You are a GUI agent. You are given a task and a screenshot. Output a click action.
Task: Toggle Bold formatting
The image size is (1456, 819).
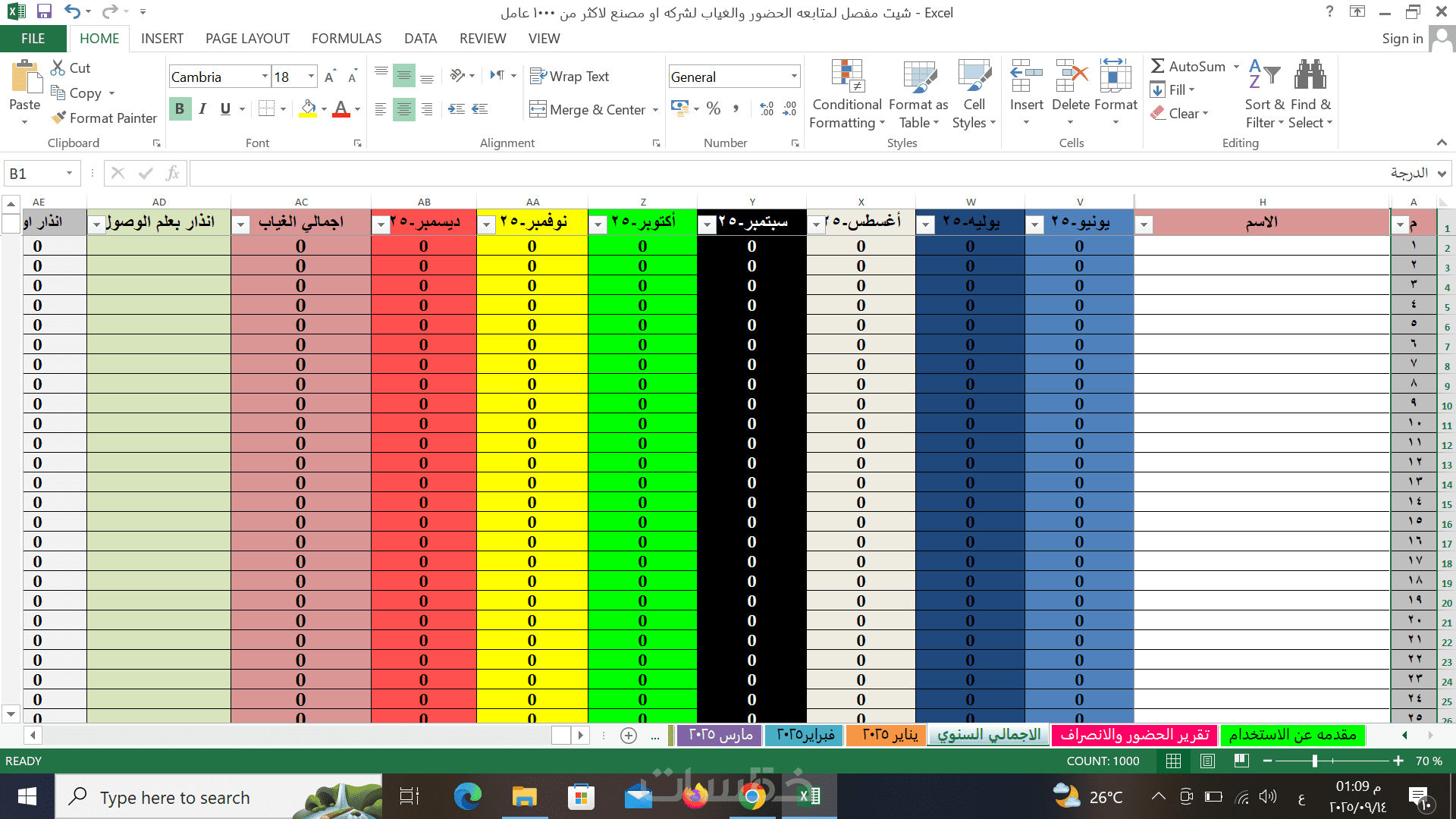coord(180,109)
